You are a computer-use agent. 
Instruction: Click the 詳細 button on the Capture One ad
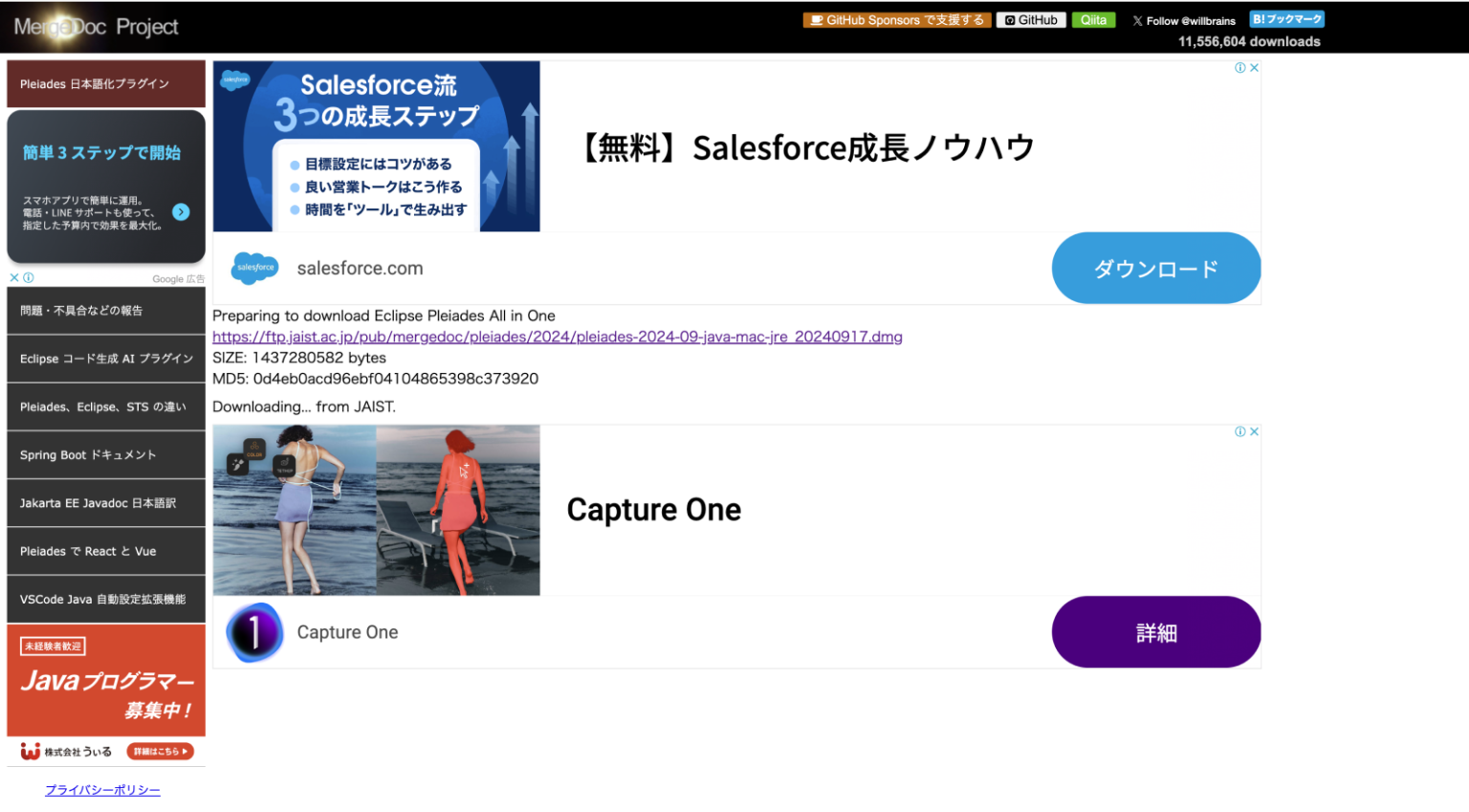click(1156, 631)
